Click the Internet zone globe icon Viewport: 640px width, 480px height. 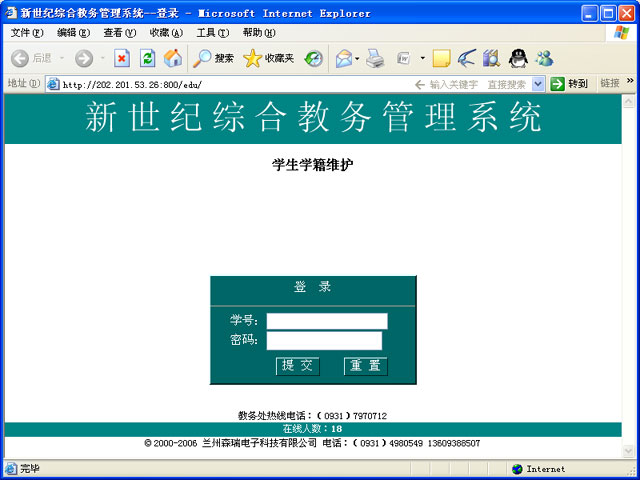tap(517, 469)
